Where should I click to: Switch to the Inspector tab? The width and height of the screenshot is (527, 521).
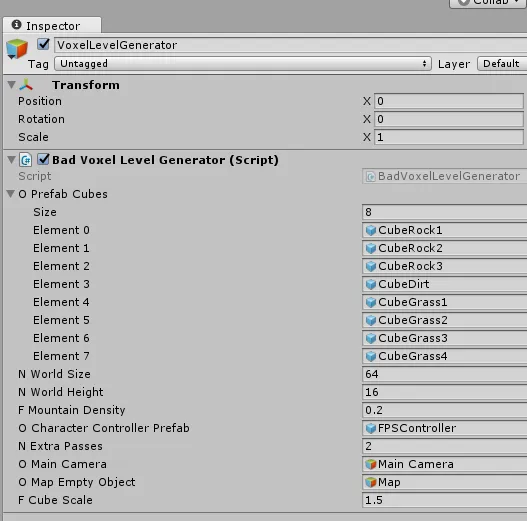(52, 25)
